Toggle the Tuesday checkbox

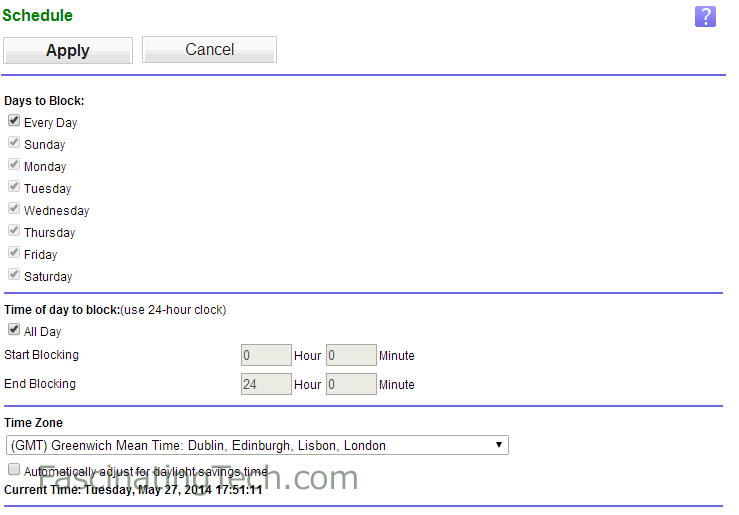[x=14, y=187]
